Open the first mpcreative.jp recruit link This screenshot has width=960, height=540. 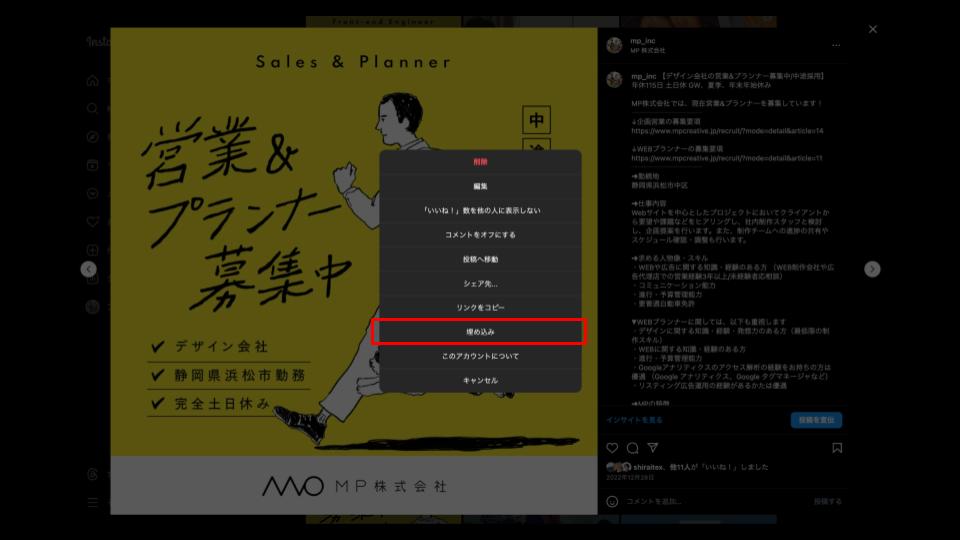(727, 131)
